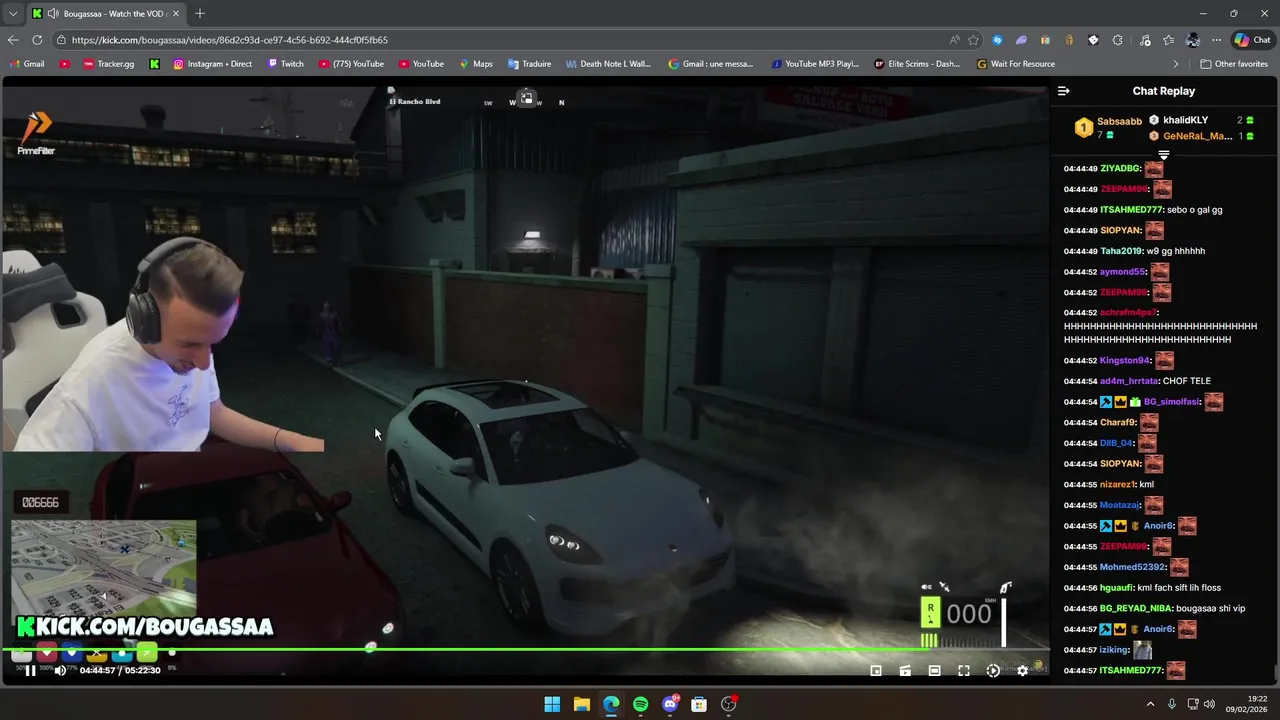The width and height of the screenshot is (1280, 720).
Task: Open Twitch bookmark
Action: (286, 64)
